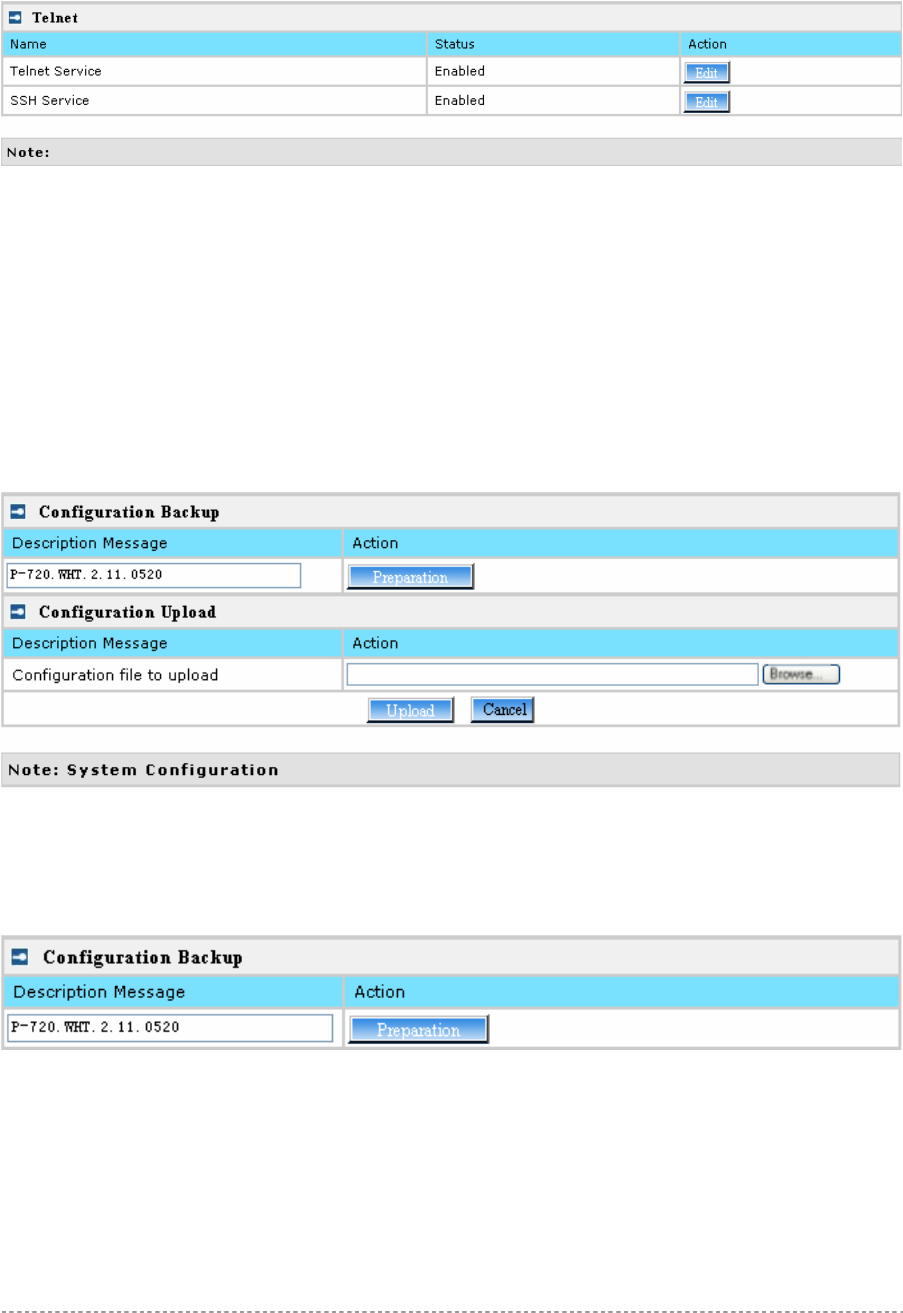Viewport: 903px width, 1313px height.
Task: Click Enabled status of Telnet Service
Action: pos(460,72)
